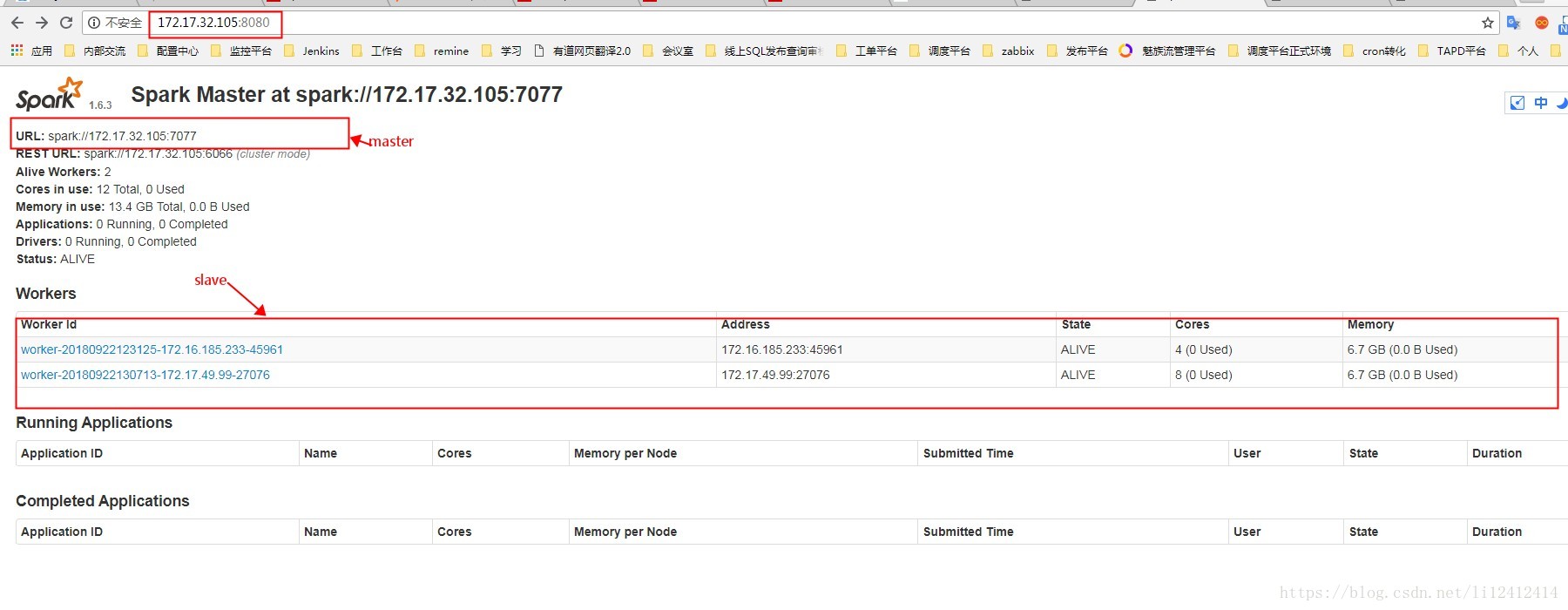Open the 有道网页翻译2.0 bookmark
This screenshot has height=610, width=1568.
(582, 51)
